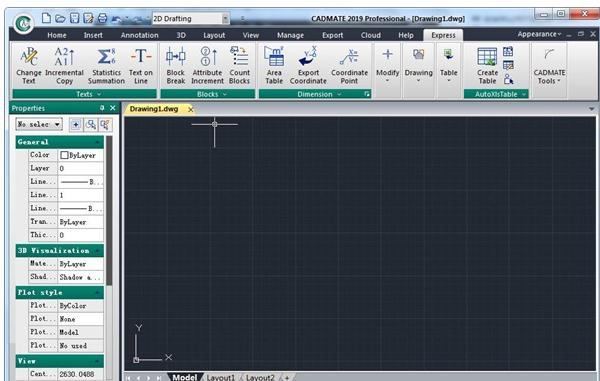Open the Manage ribbon tab
This screenshot has width=600, height=381.
click(x=290, y=35)
